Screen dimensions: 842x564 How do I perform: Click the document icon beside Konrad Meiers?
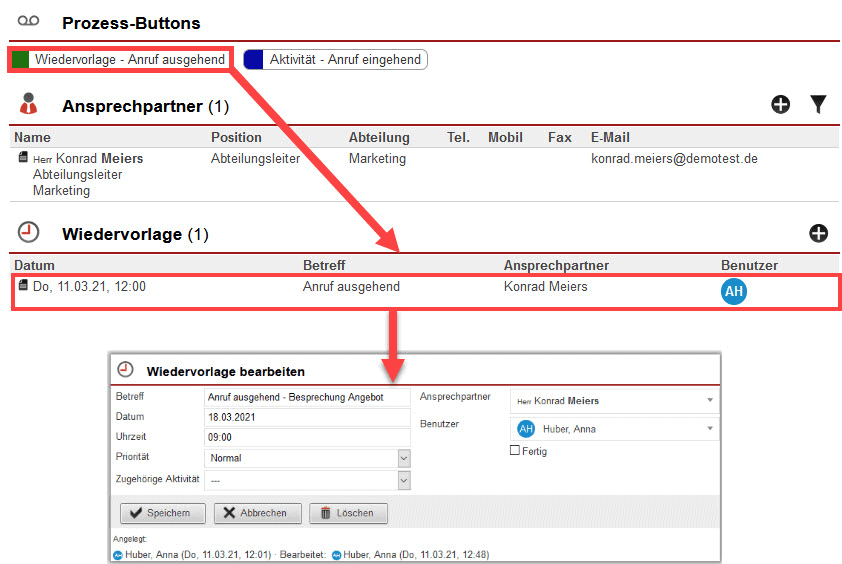click(22, 158)
